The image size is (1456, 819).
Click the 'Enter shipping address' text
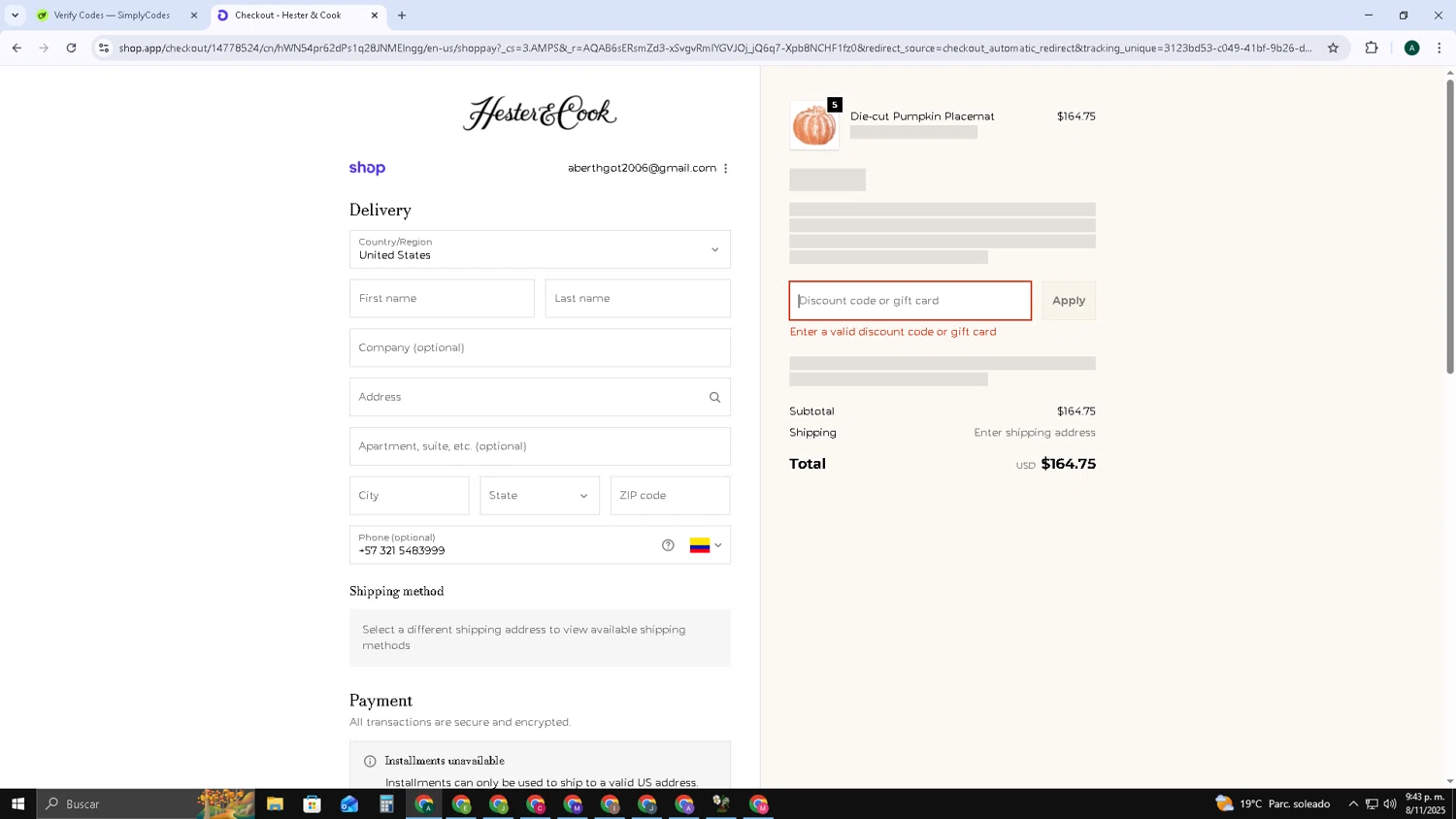point(1035,433)
